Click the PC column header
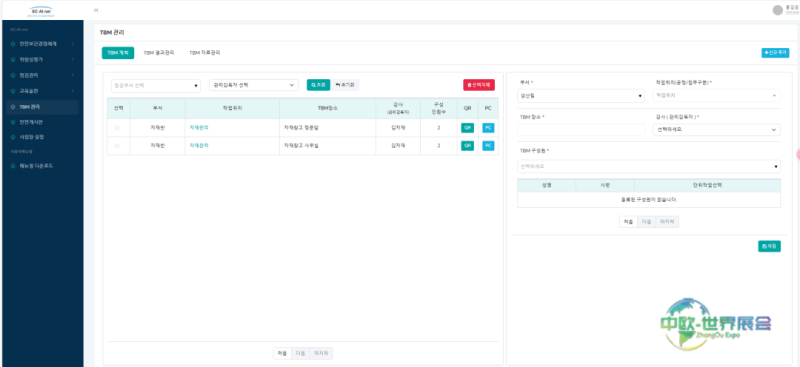800x367 pixels. tap(488, 109)
